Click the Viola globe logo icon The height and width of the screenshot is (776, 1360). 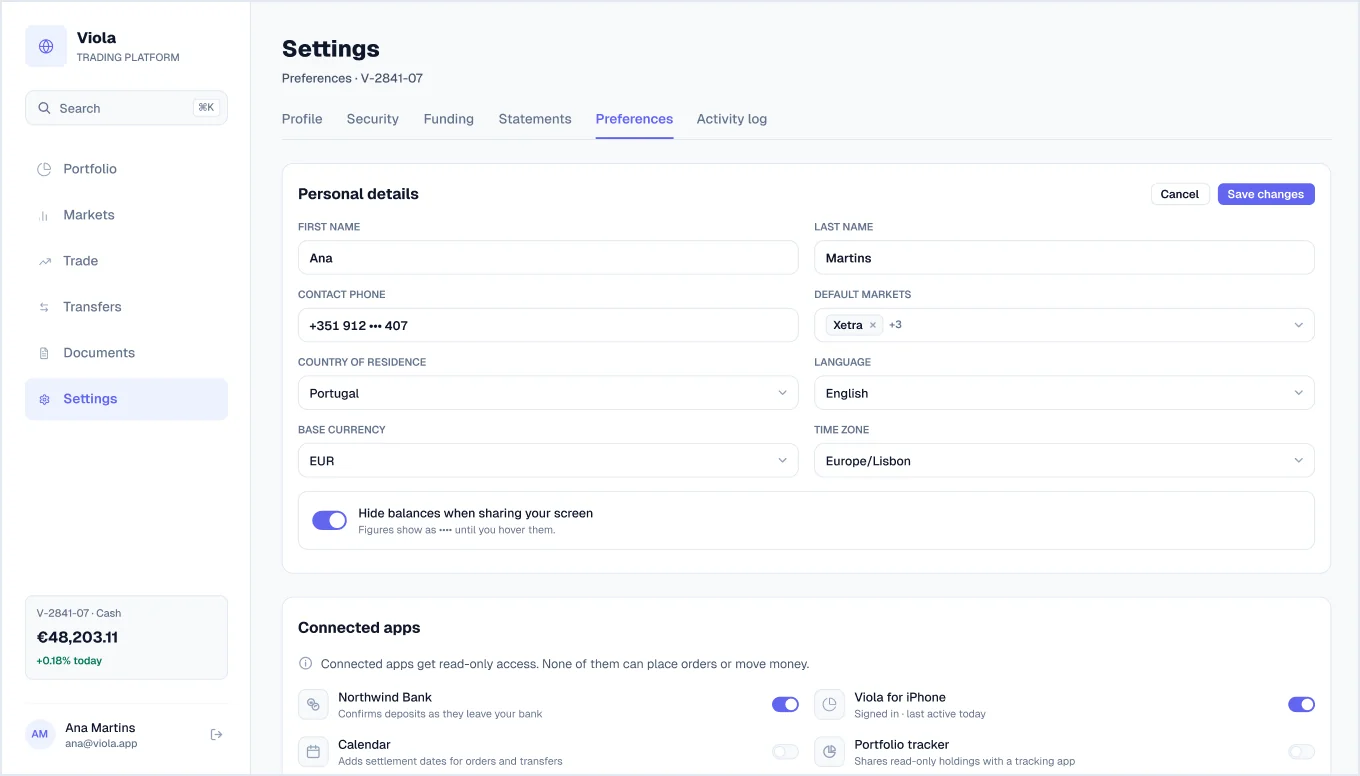(x=46, y=46)
